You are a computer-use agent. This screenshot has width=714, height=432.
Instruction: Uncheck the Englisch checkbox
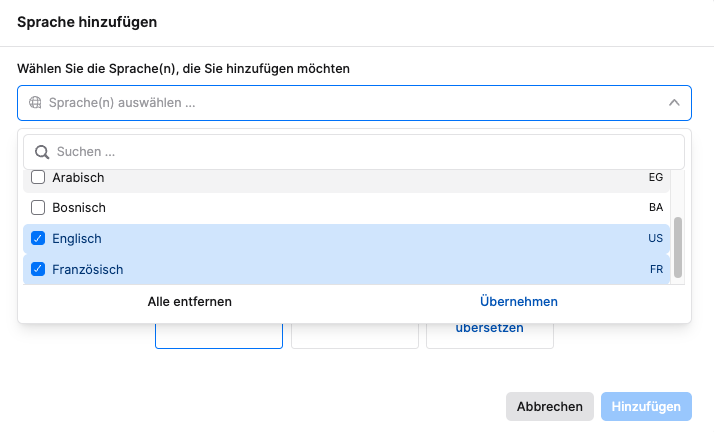coord(38,238)
